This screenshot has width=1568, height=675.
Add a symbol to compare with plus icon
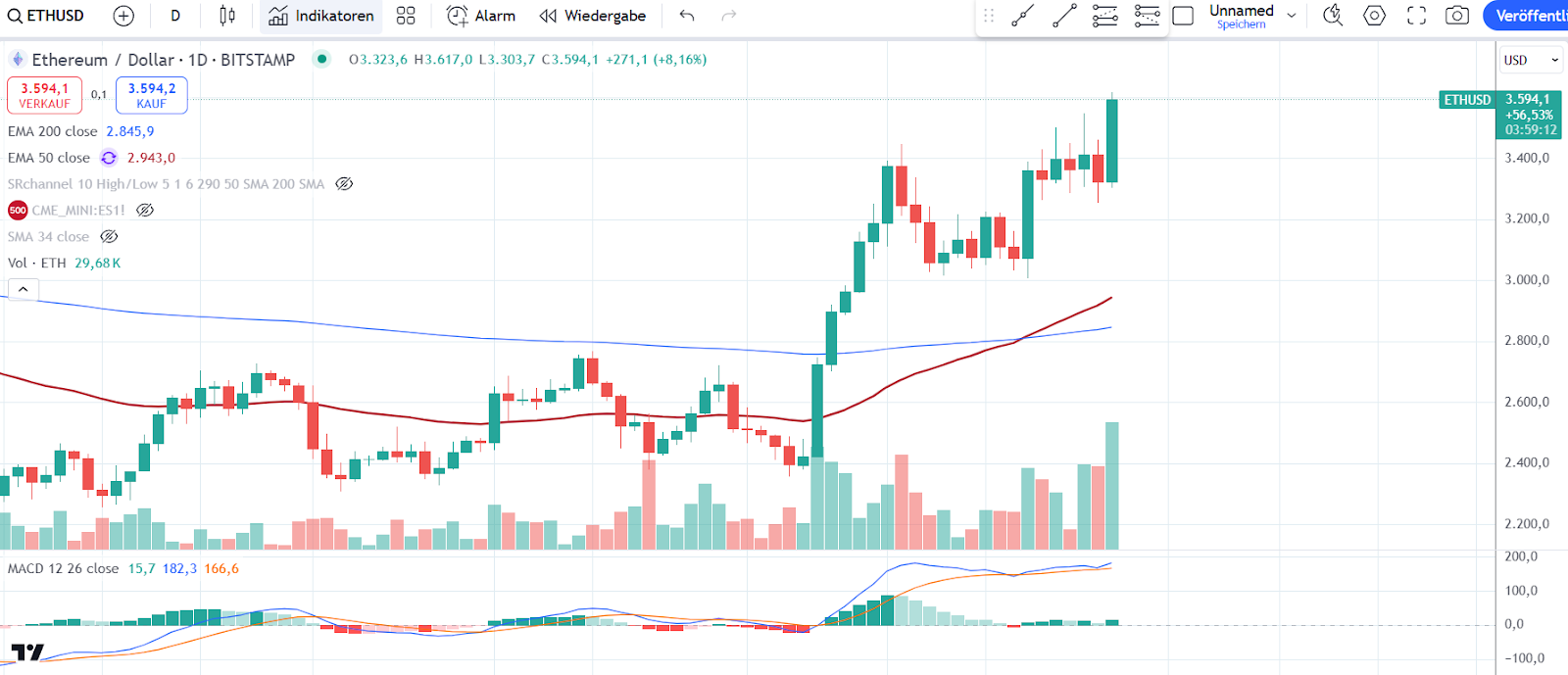pos(123,16)
